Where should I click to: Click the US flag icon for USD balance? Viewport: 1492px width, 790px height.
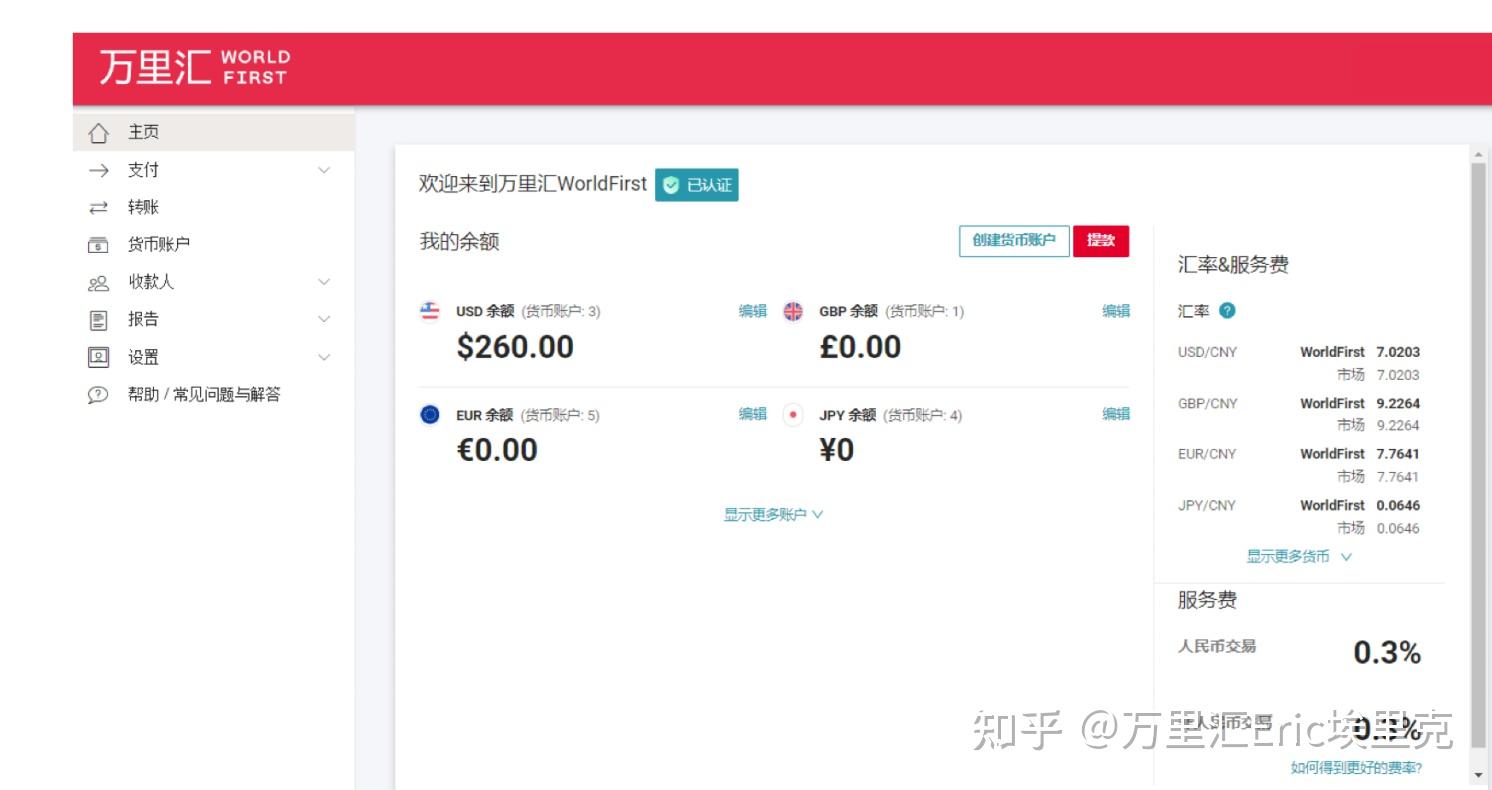pyautogui.click(x=430, y=311)
